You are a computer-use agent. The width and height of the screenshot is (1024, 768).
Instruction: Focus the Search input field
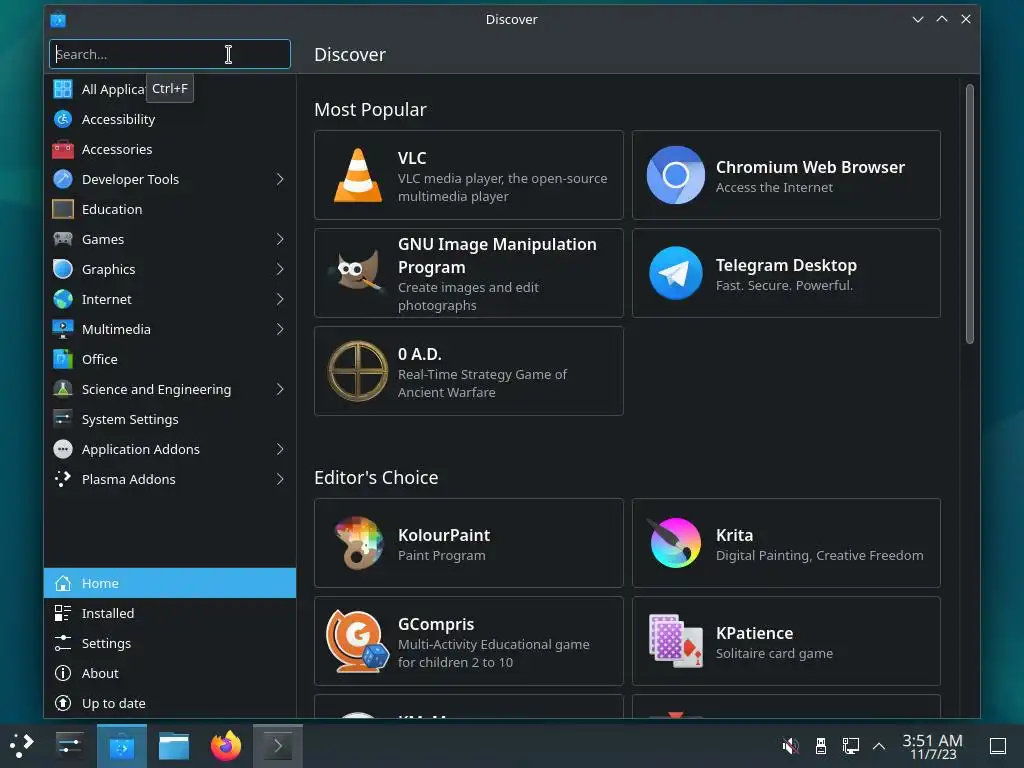coord(170,54)
